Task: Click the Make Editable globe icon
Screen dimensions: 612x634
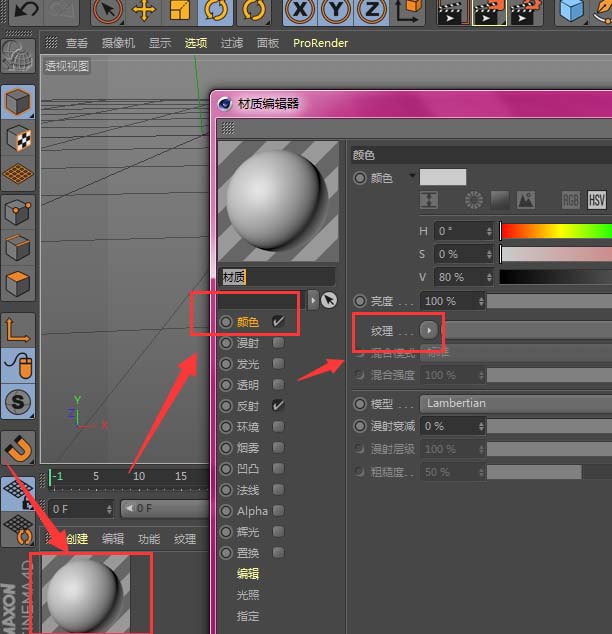Action: point(18,57)
